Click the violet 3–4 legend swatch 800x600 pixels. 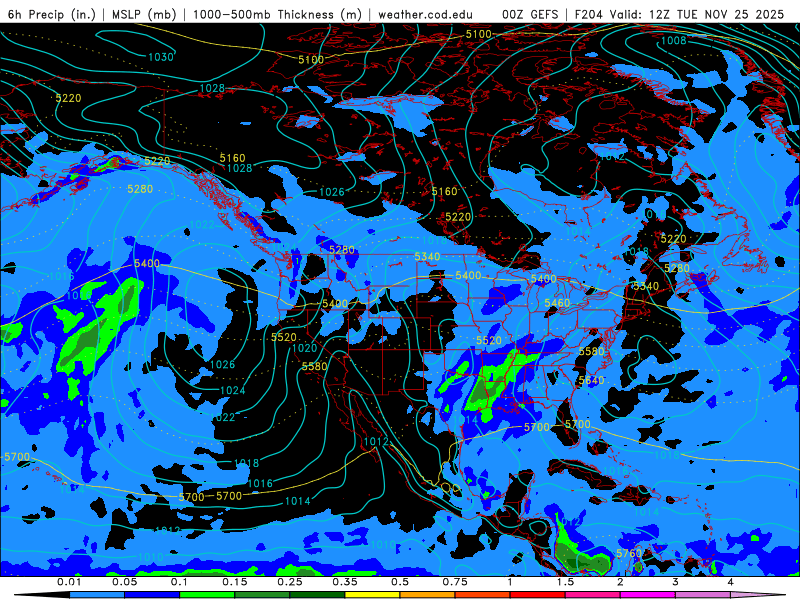pyautogui.click(x=703, y=595)
